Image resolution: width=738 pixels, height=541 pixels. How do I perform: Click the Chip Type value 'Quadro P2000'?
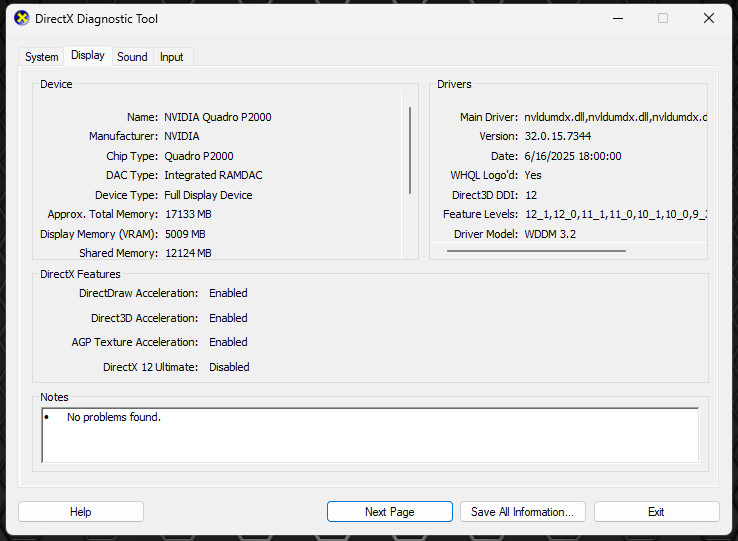click(x=199, y=156)
